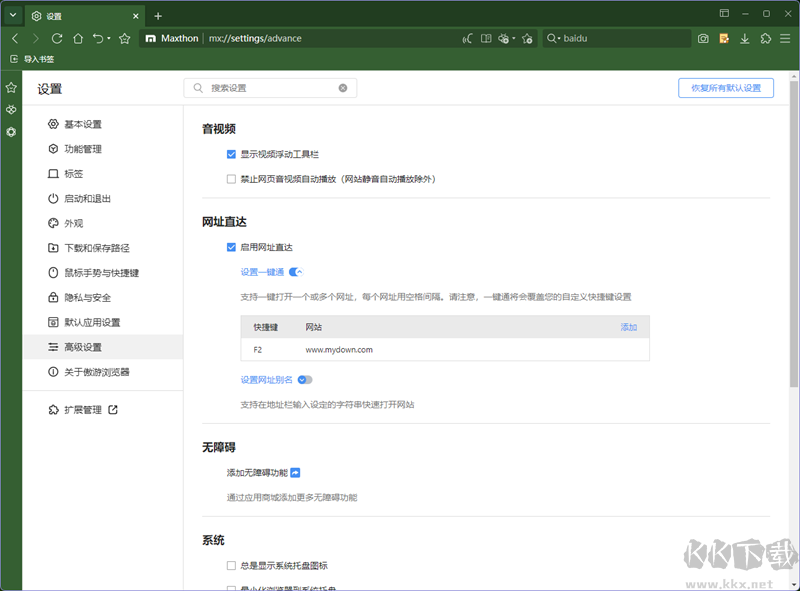Open the extensions puzzle icon

click(765, 38)
